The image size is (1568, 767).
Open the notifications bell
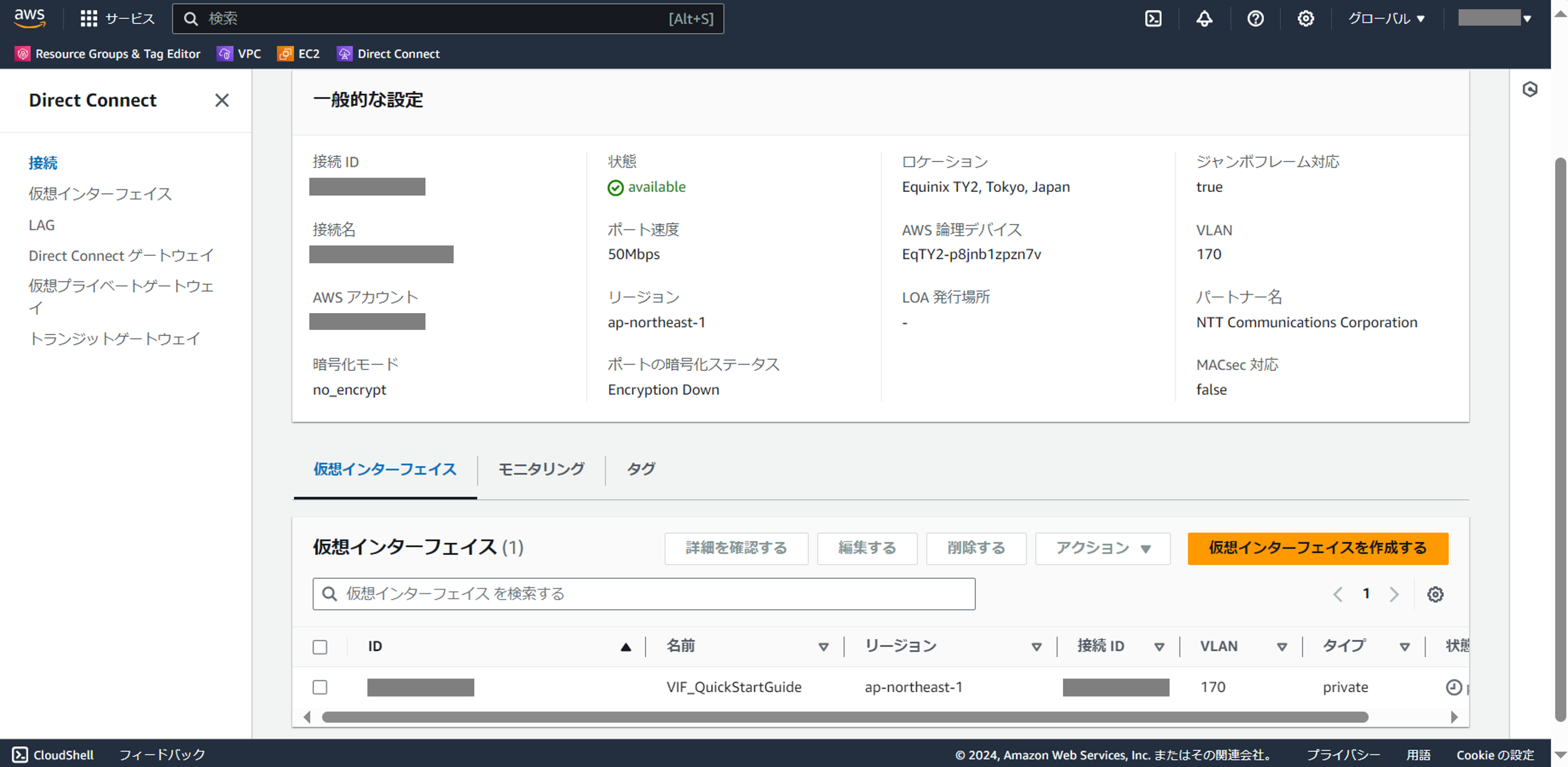point(1204,19)
